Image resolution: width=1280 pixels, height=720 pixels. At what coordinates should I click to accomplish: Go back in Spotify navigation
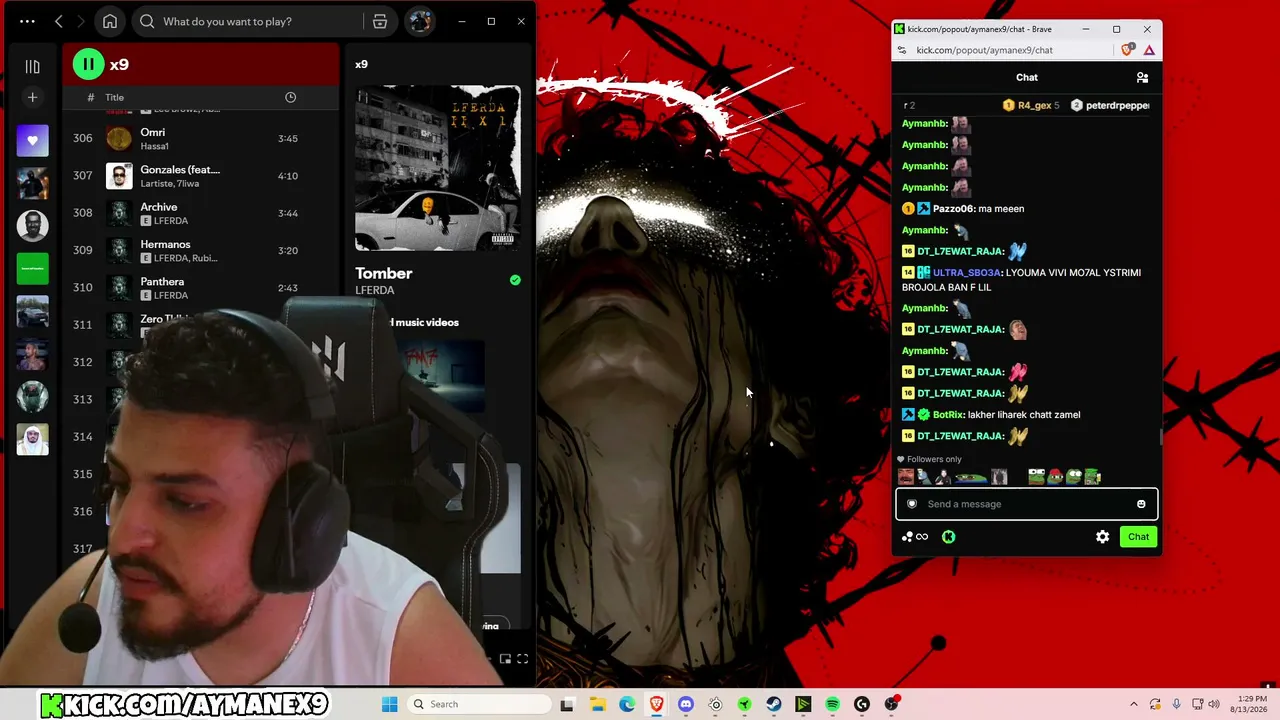tap(59, 21)
